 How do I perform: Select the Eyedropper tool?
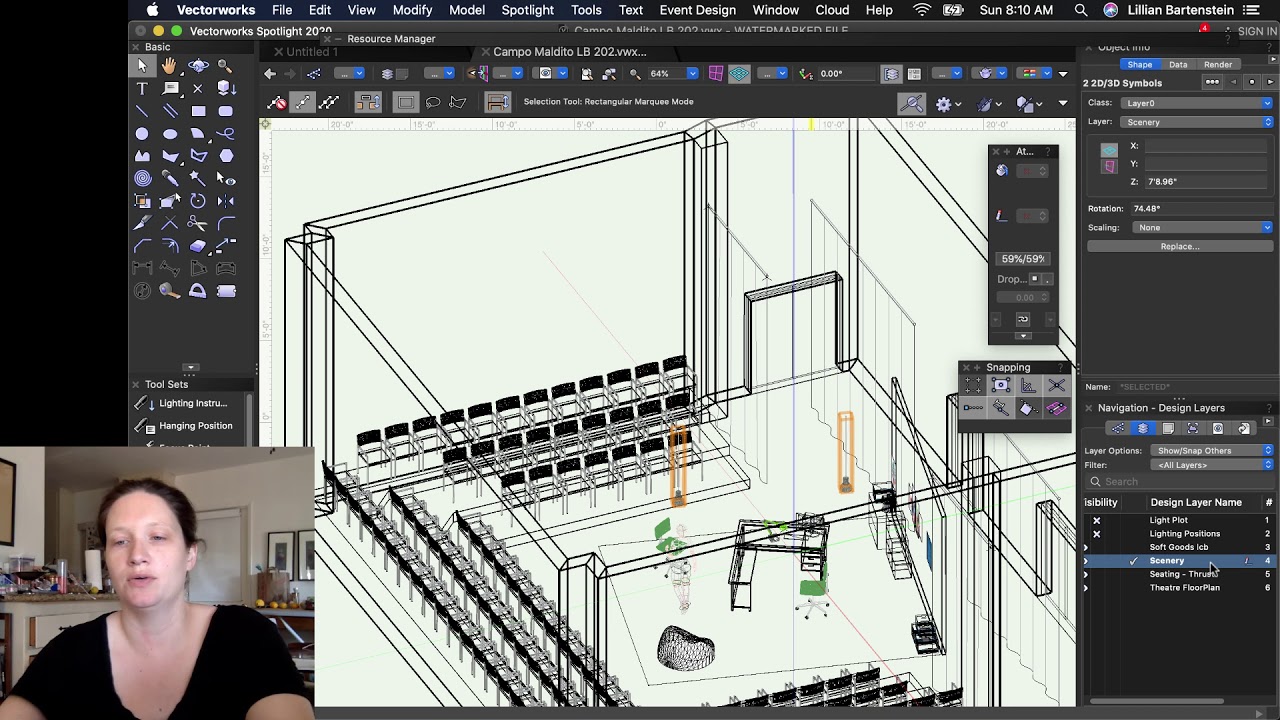pyautogui.click(x=170, y=177)
